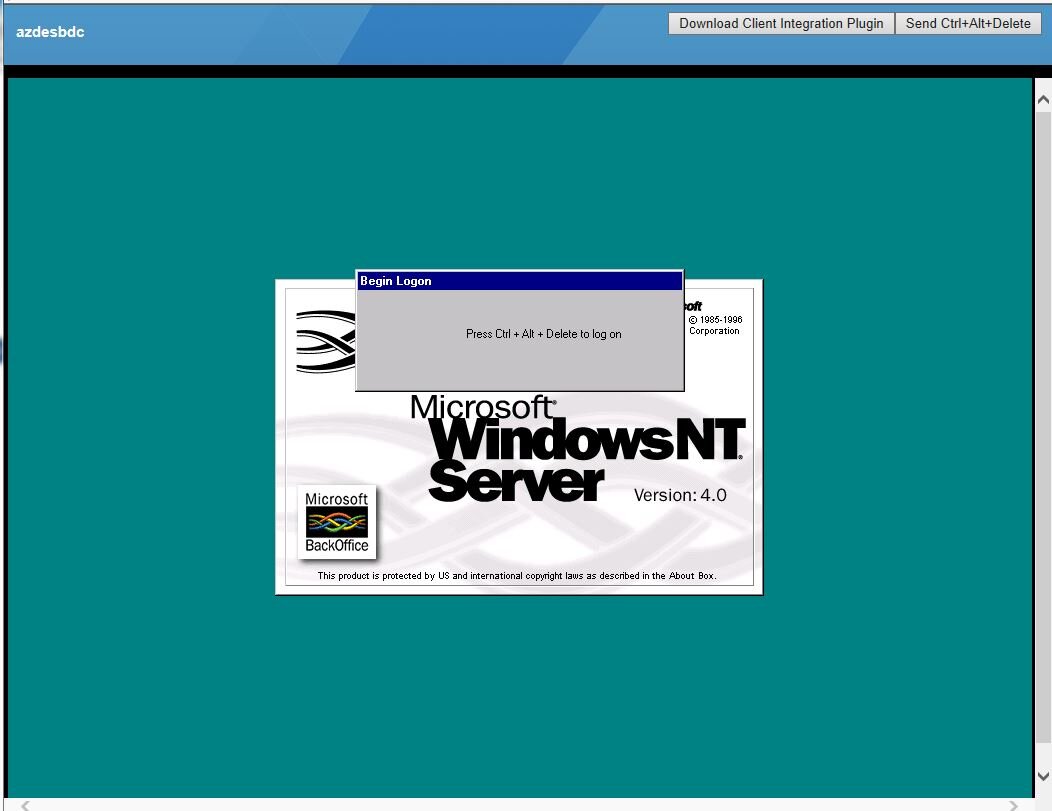The width and height of the screenshot is (1052, 811).
Task: Click the copyright notice about the About Box
Action: [x=517, y=576]
